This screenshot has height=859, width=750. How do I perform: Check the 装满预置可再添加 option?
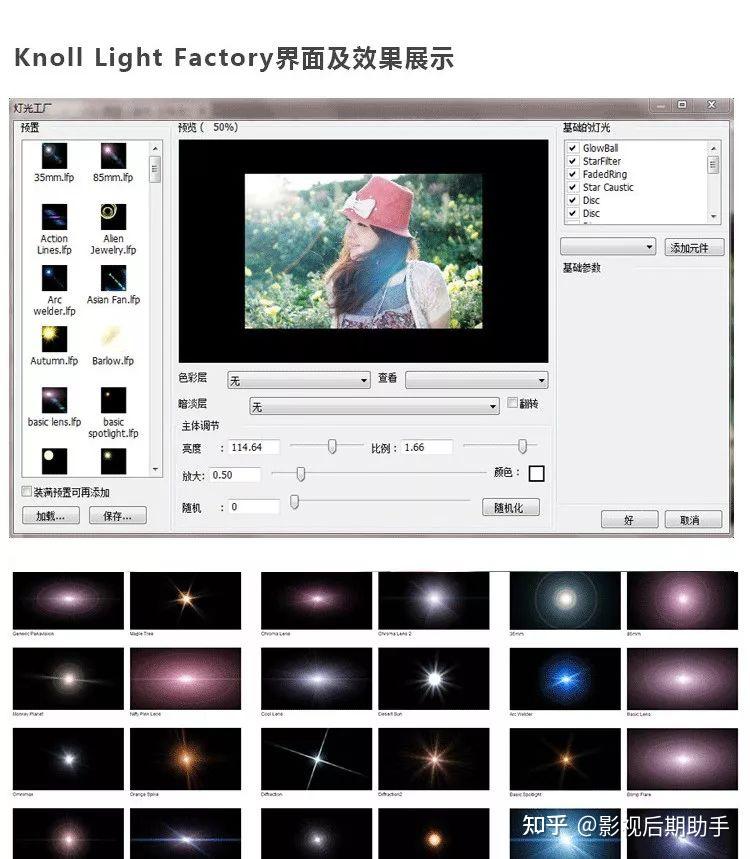(26, 491)
